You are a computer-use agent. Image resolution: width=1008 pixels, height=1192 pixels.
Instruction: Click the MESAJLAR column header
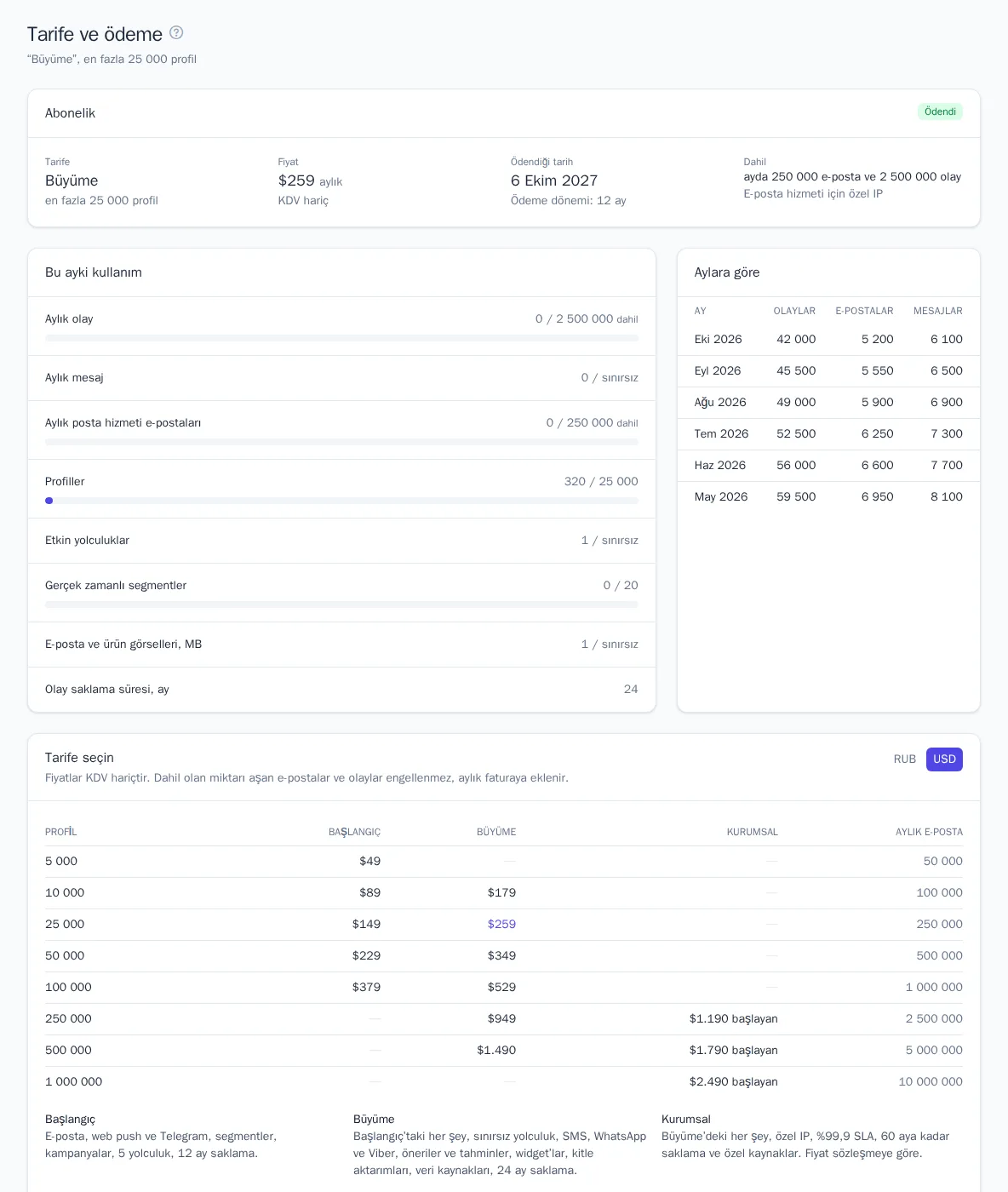tap(938, 311)
